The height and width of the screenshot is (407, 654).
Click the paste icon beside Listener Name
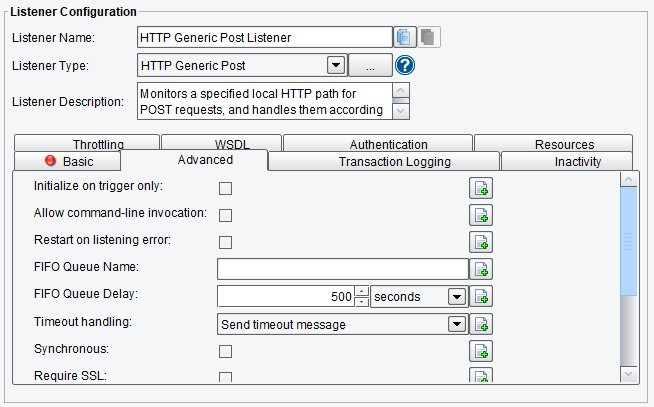(x=428, y=37)
